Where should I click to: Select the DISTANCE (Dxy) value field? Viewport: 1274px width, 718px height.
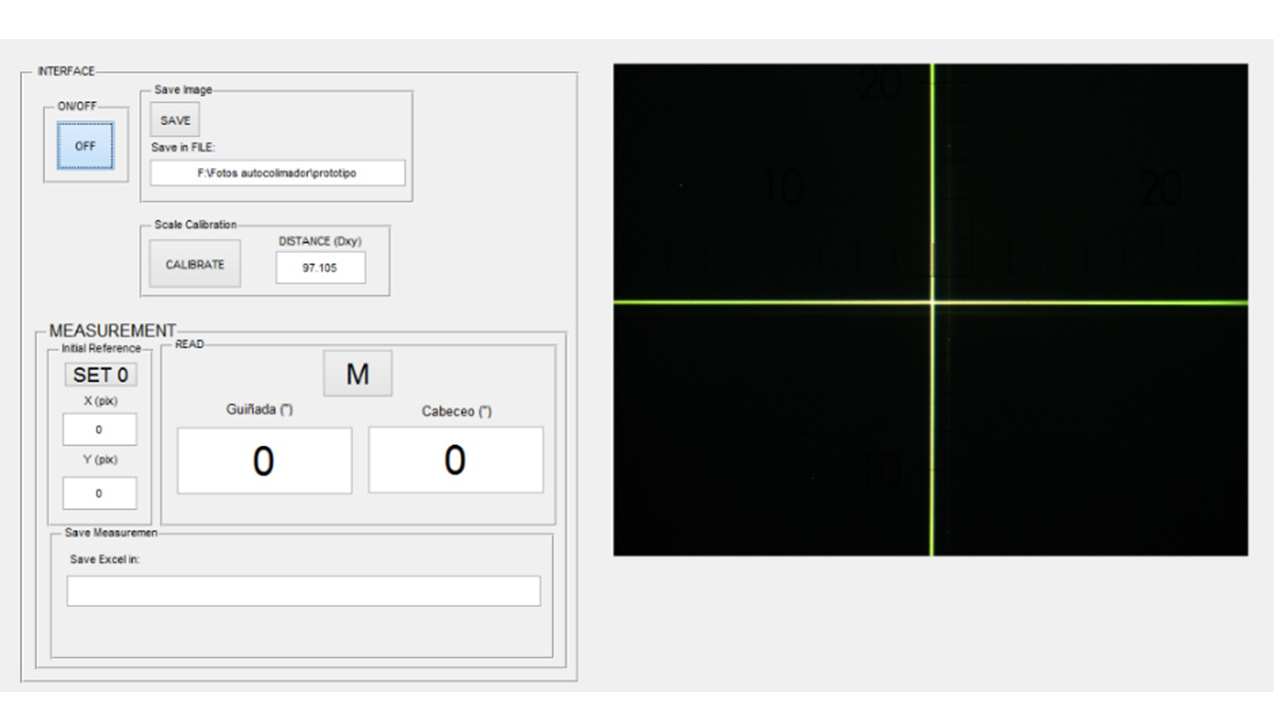[320, 267]
